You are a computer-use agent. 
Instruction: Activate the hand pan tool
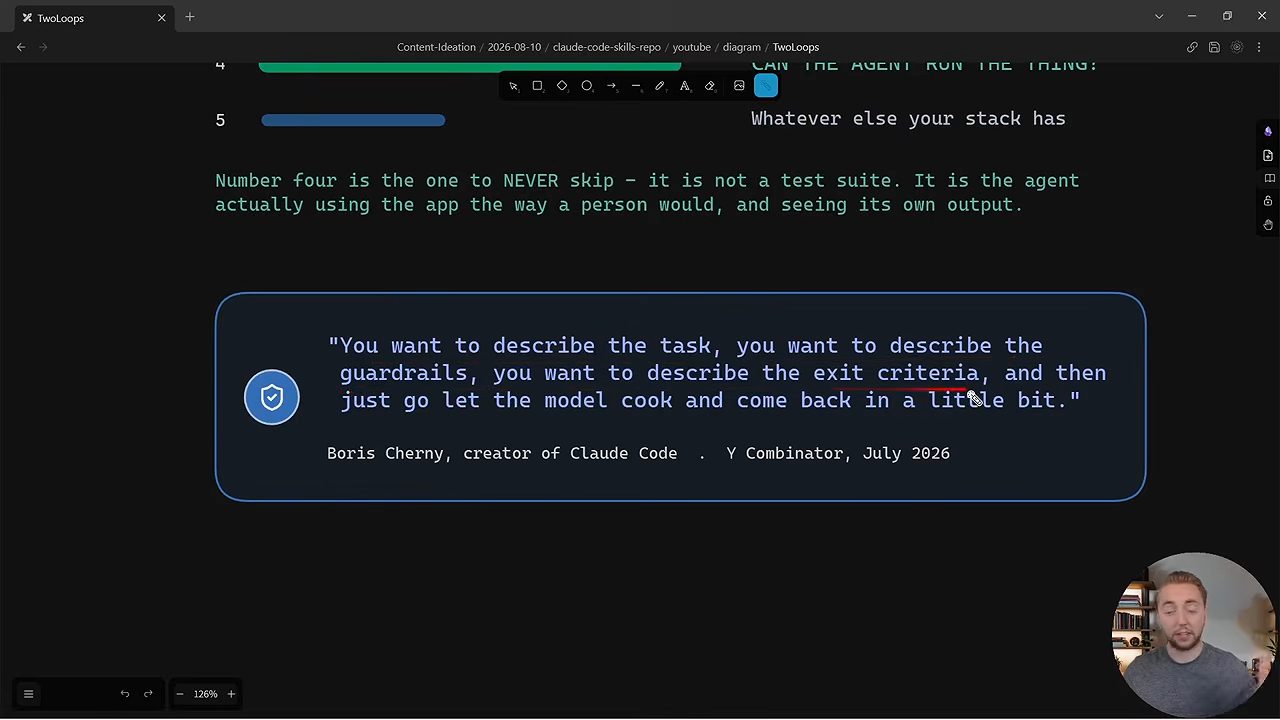1268,225
